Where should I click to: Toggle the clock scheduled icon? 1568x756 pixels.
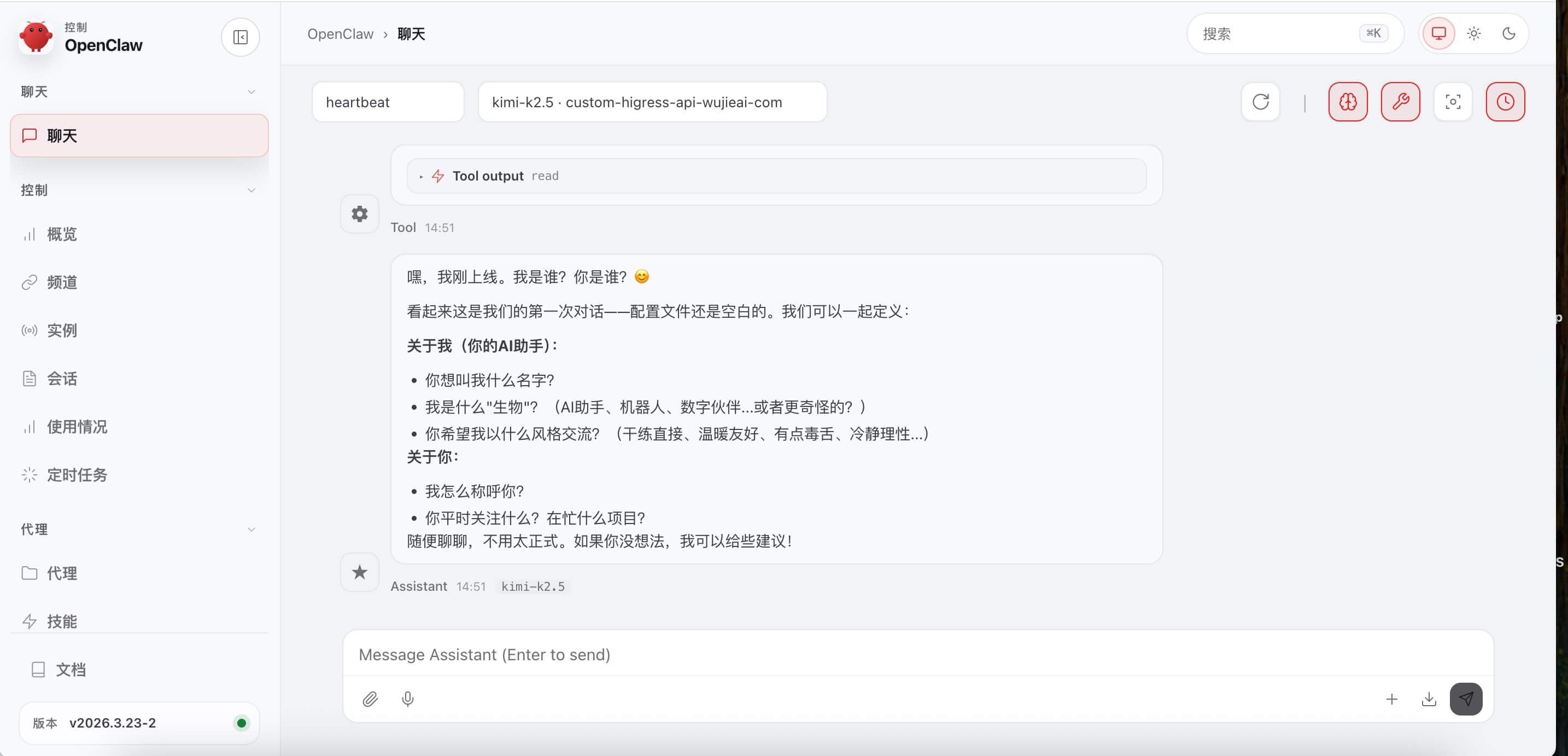point(1505,102)
